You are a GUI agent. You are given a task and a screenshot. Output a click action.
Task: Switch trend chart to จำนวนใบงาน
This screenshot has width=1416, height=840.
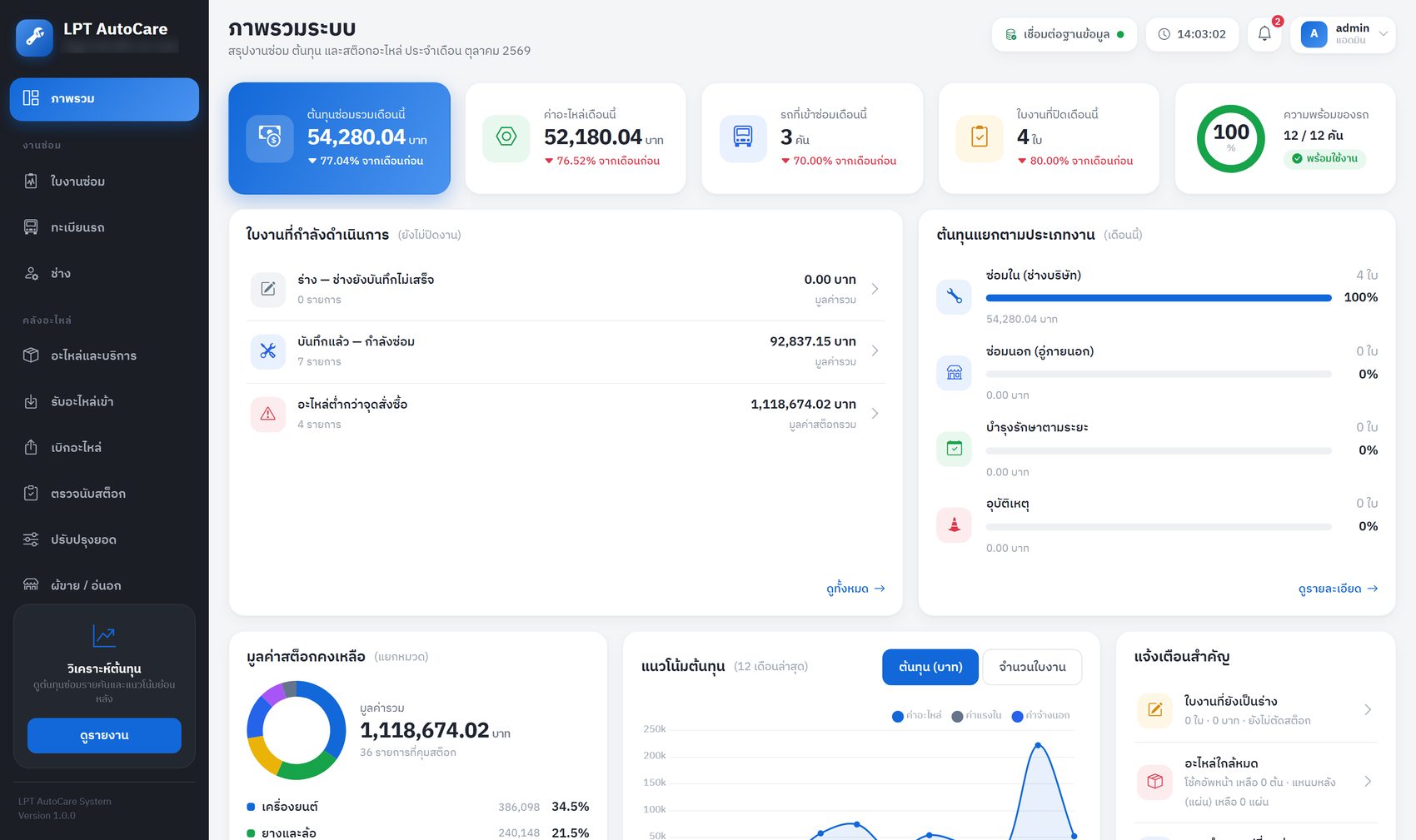[x=1032, y=667]
